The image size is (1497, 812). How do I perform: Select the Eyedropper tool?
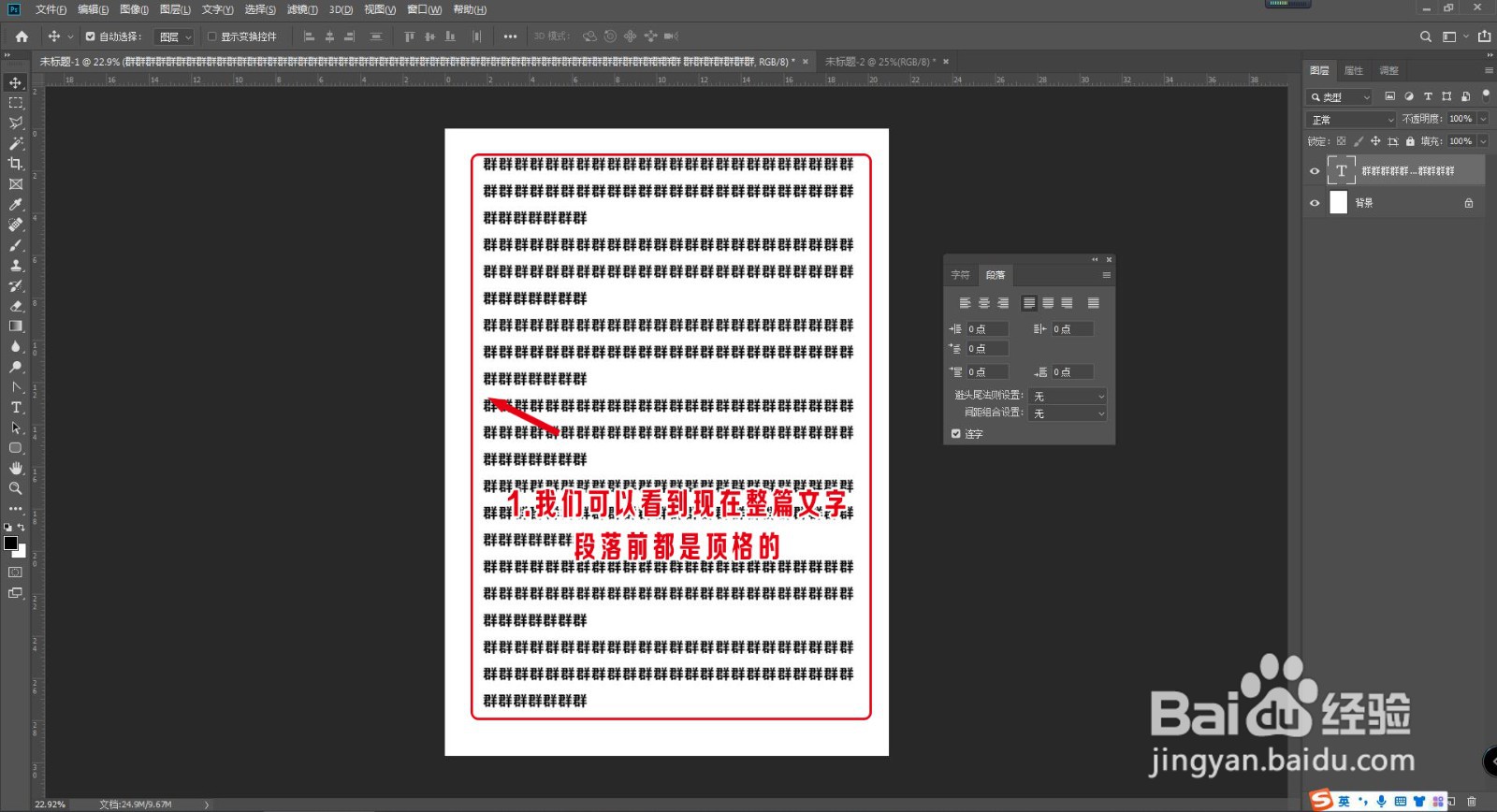pyautogui.click(x=16, y=205)
